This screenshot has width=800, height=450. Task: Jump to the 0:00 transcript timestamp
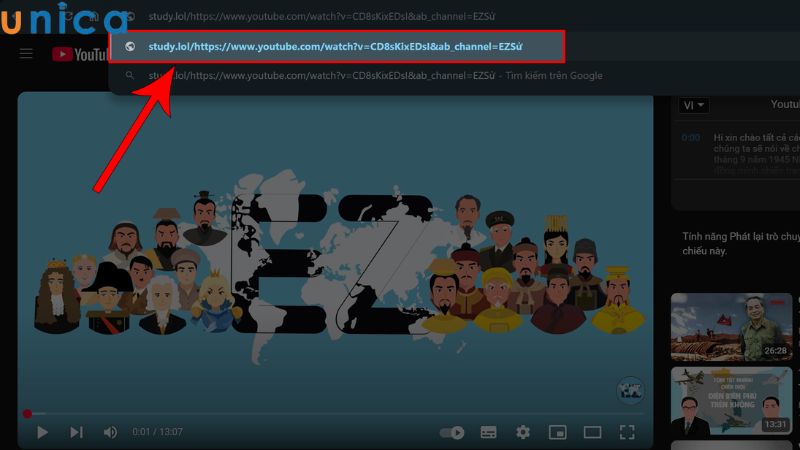(691, 138)
